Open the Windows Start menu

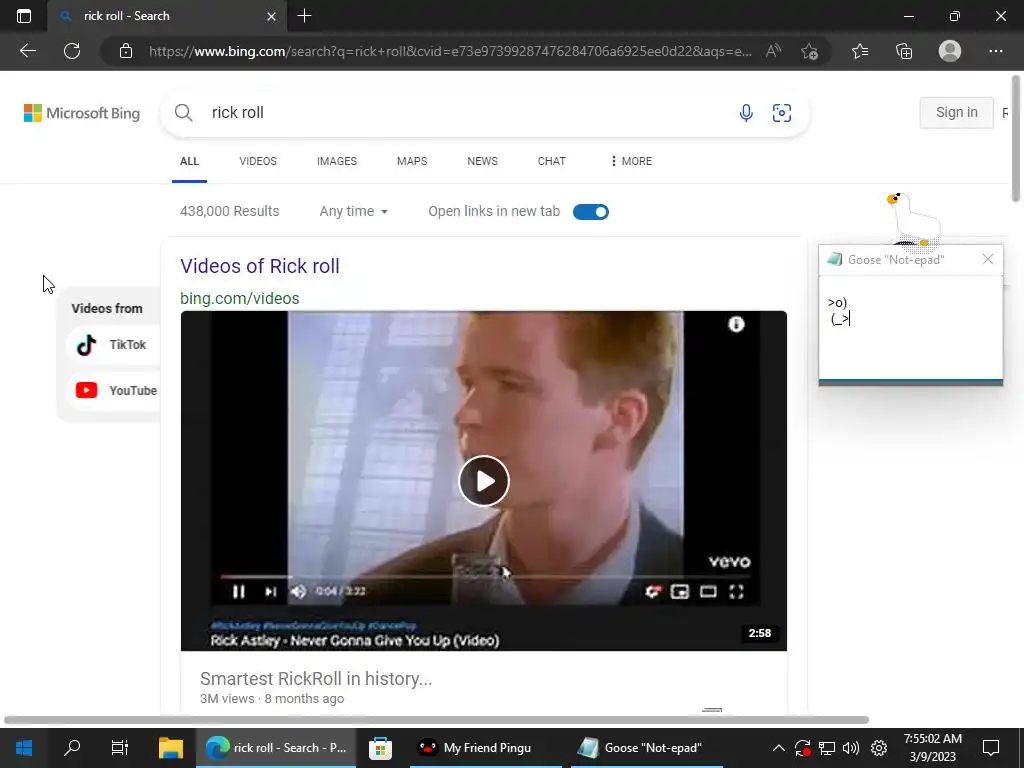tap(24, 748)
